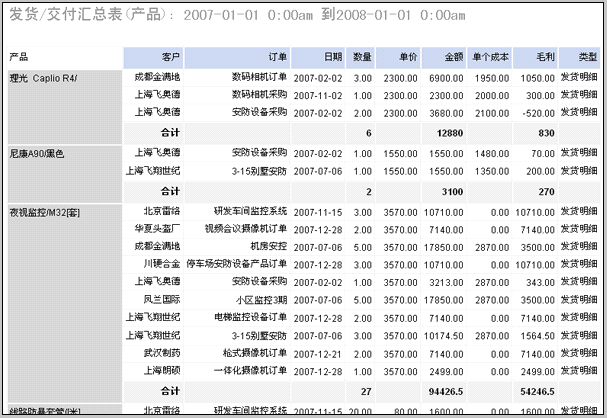Image resolution: width=607 pixels, height=418 pixels.
Task: Click the 金额 column header
Action: tap(452, 57)
